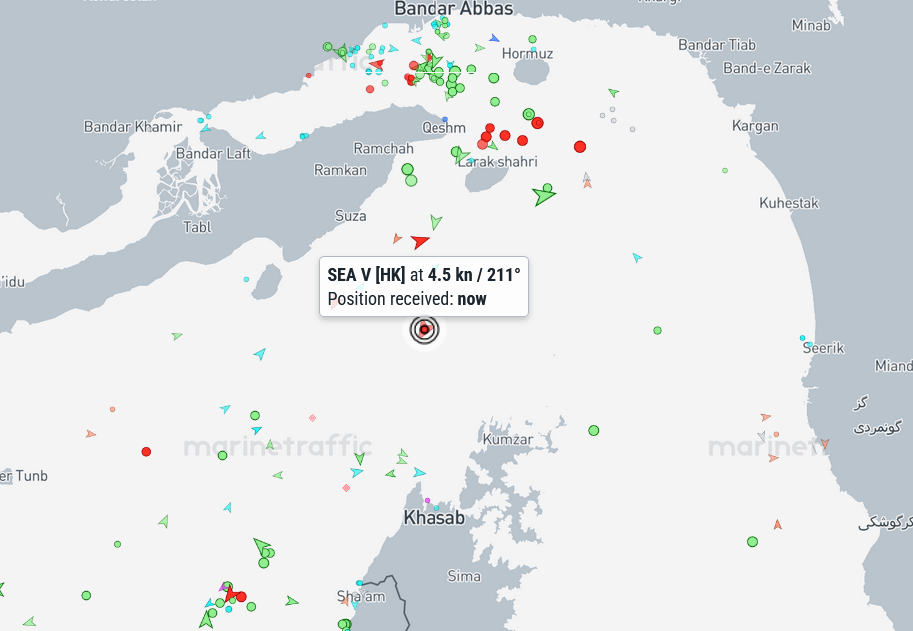Click the green dot vessel just above Hormuz label
The image size is (913, 631).
(532, 39)
